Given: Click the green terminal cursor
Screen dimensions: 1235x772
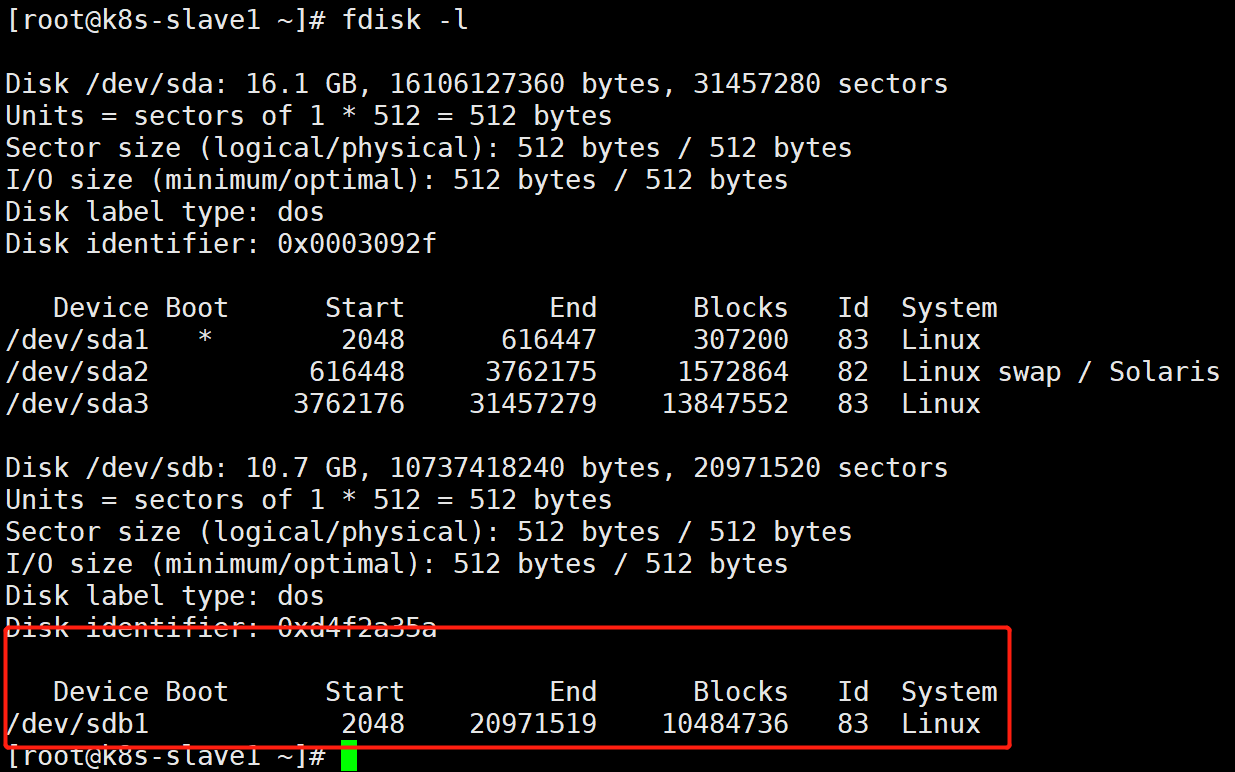Looking at the screenshot, I should (348, 758).
